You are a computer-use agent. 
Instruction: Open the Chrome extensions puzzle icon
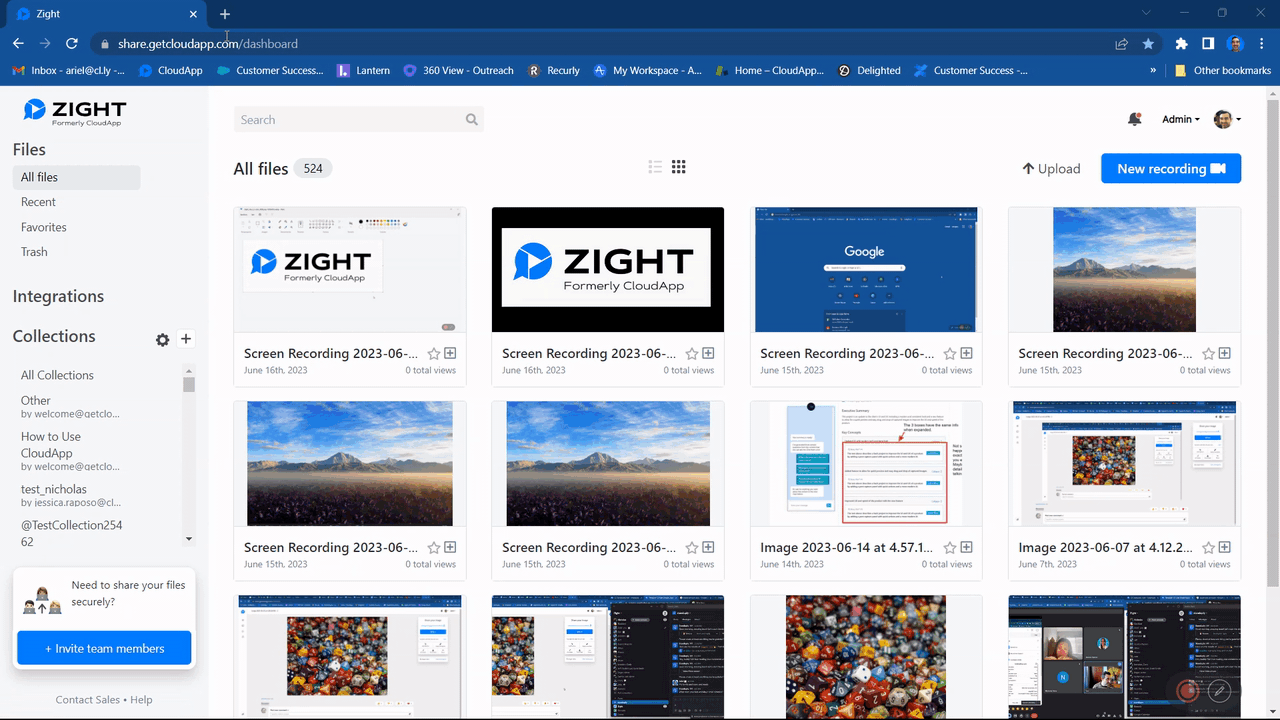[1182, 43]
